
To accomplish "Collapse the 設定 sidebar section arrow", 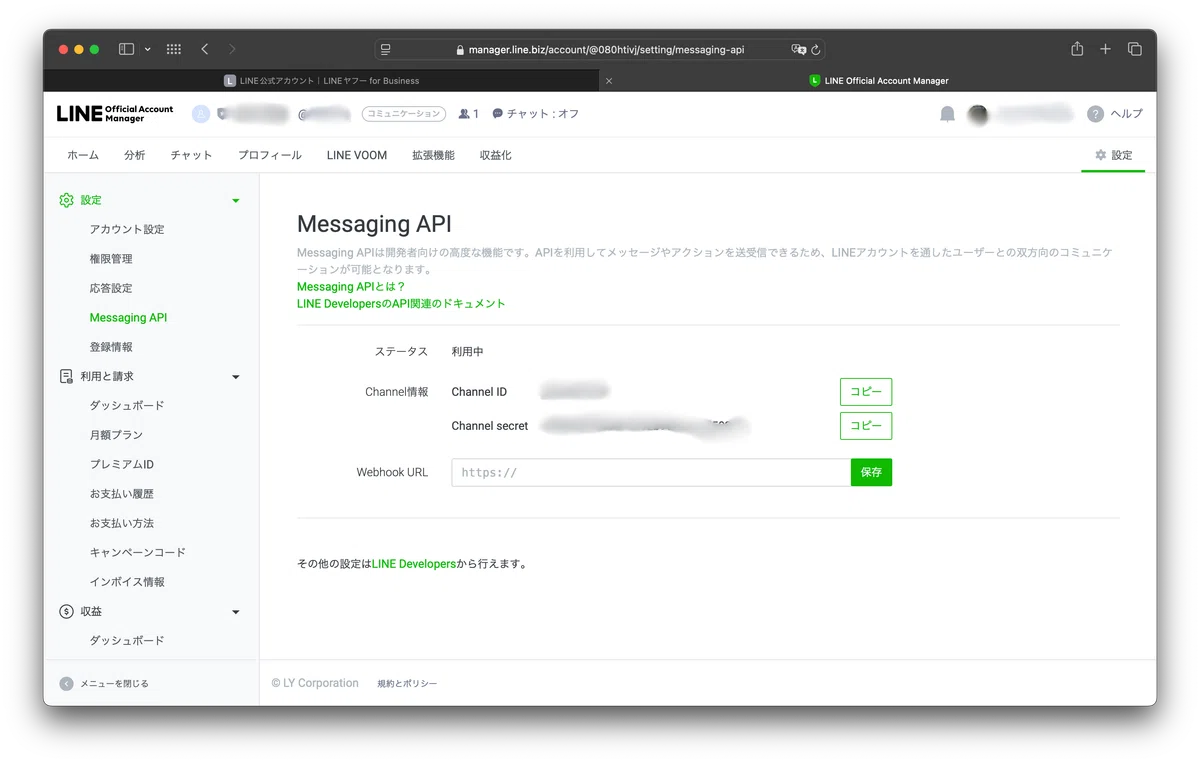I will (x=236, y=201).
